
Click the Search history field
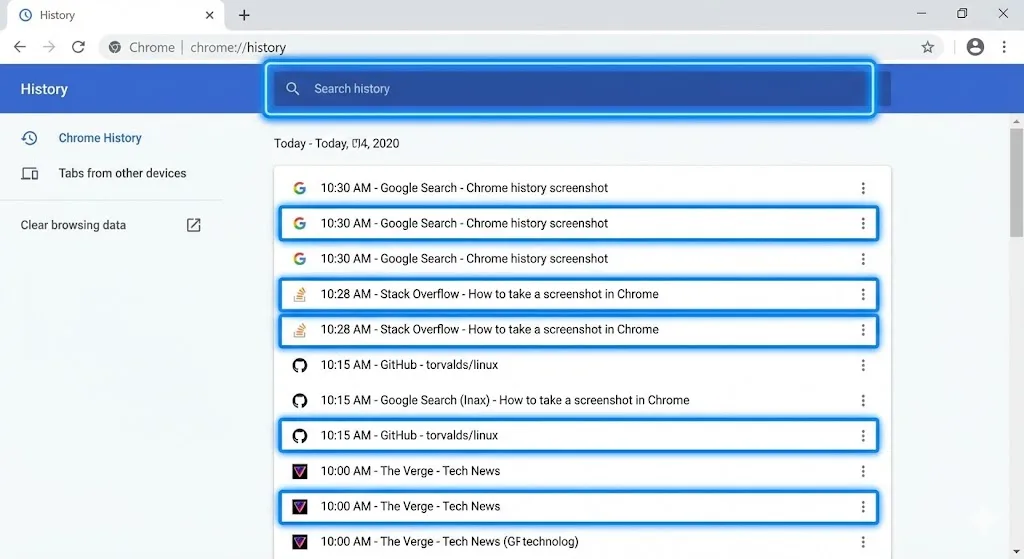pos(569,89)
